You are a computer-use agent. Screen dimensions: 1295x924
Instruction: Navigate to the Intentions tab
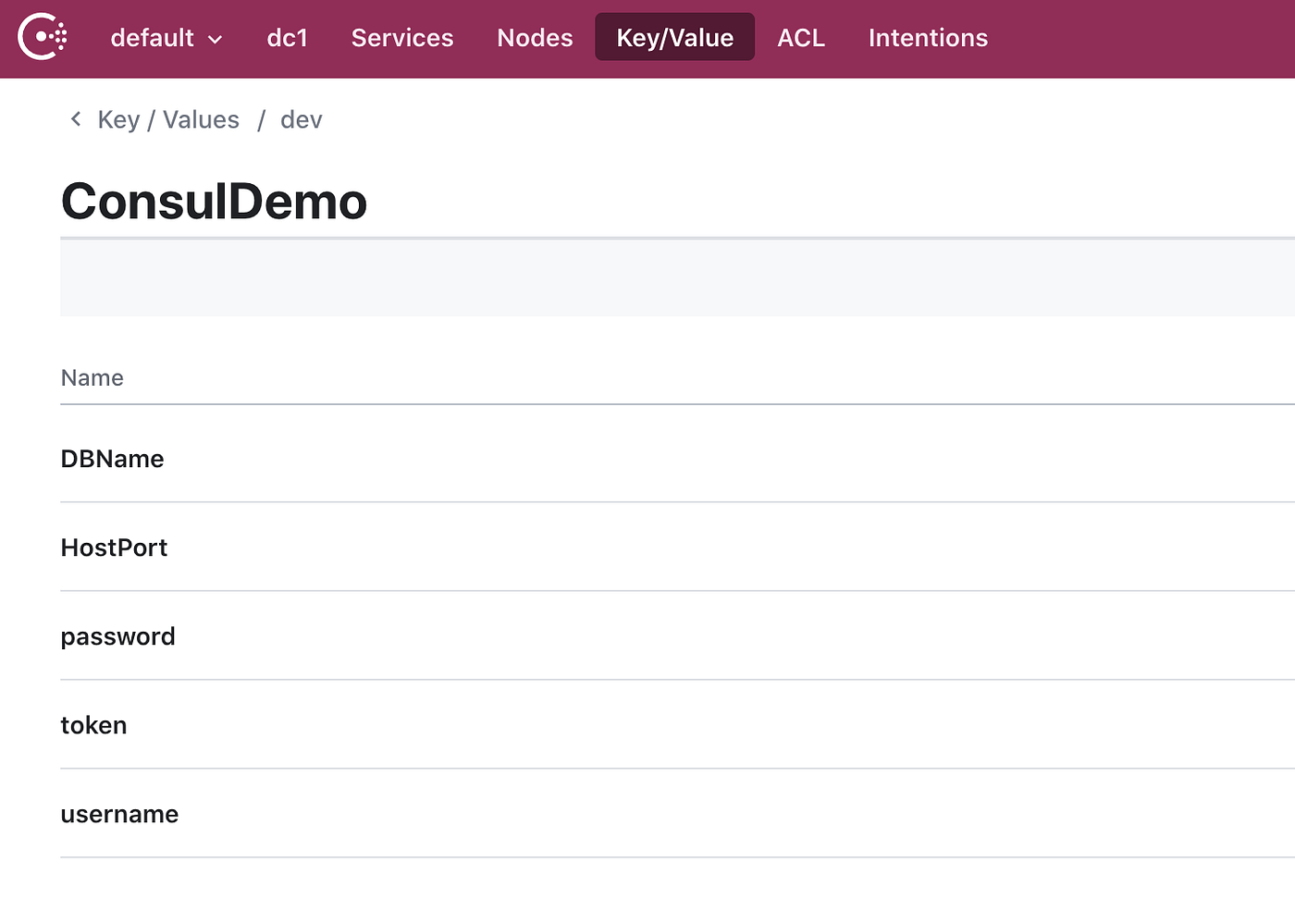coord(928,38)
